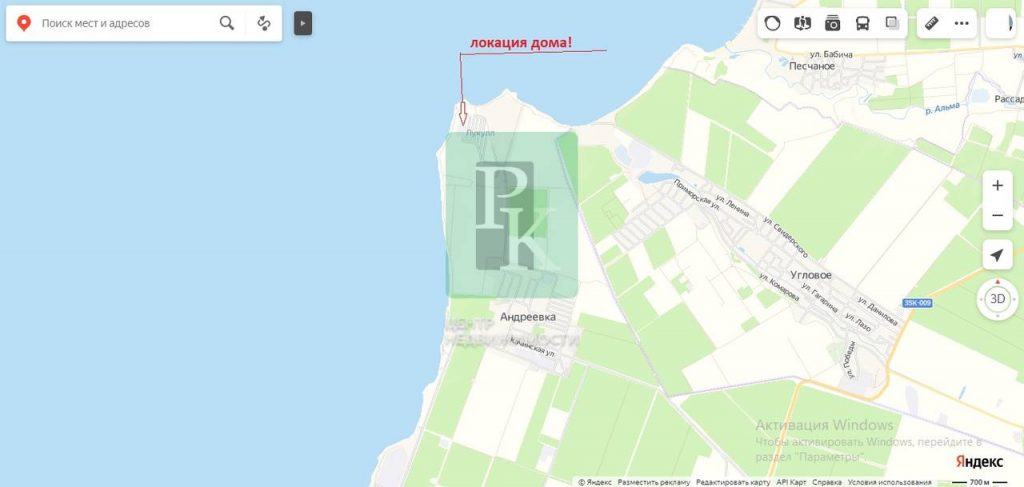Open Разместить рекламу link
The width and height of the screenshot is (1024, 487).
click(x=654, y=482)
